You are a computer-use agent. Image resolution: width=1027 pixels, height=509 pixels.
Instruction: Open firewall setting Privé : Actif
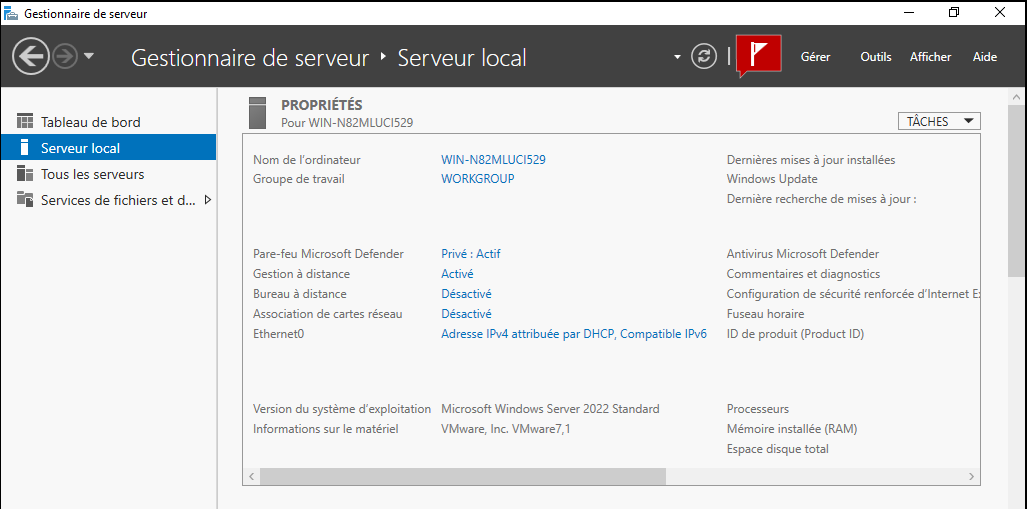471,254
